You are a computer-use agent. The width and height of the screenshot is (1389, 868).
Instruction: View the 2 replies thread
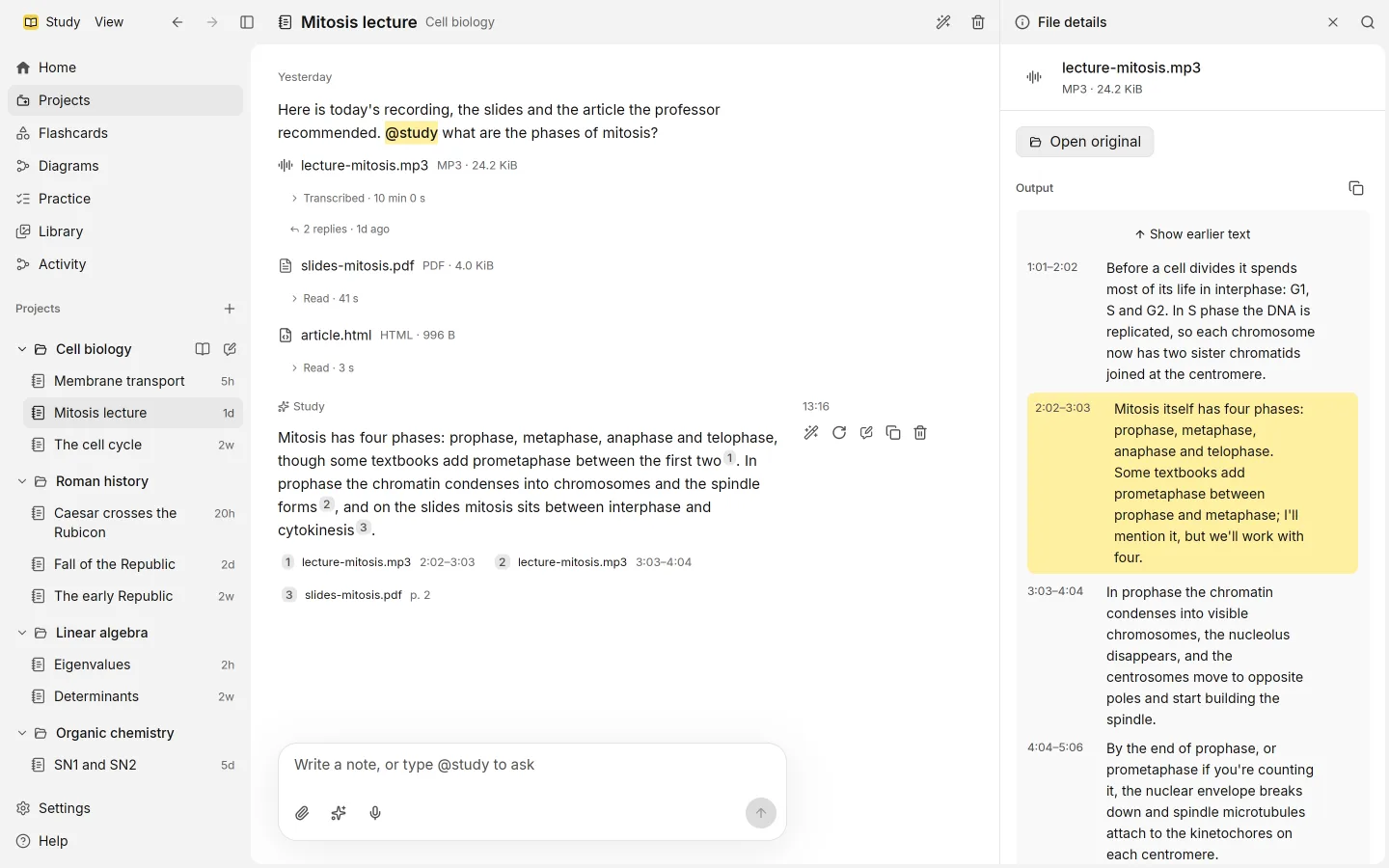340,230
